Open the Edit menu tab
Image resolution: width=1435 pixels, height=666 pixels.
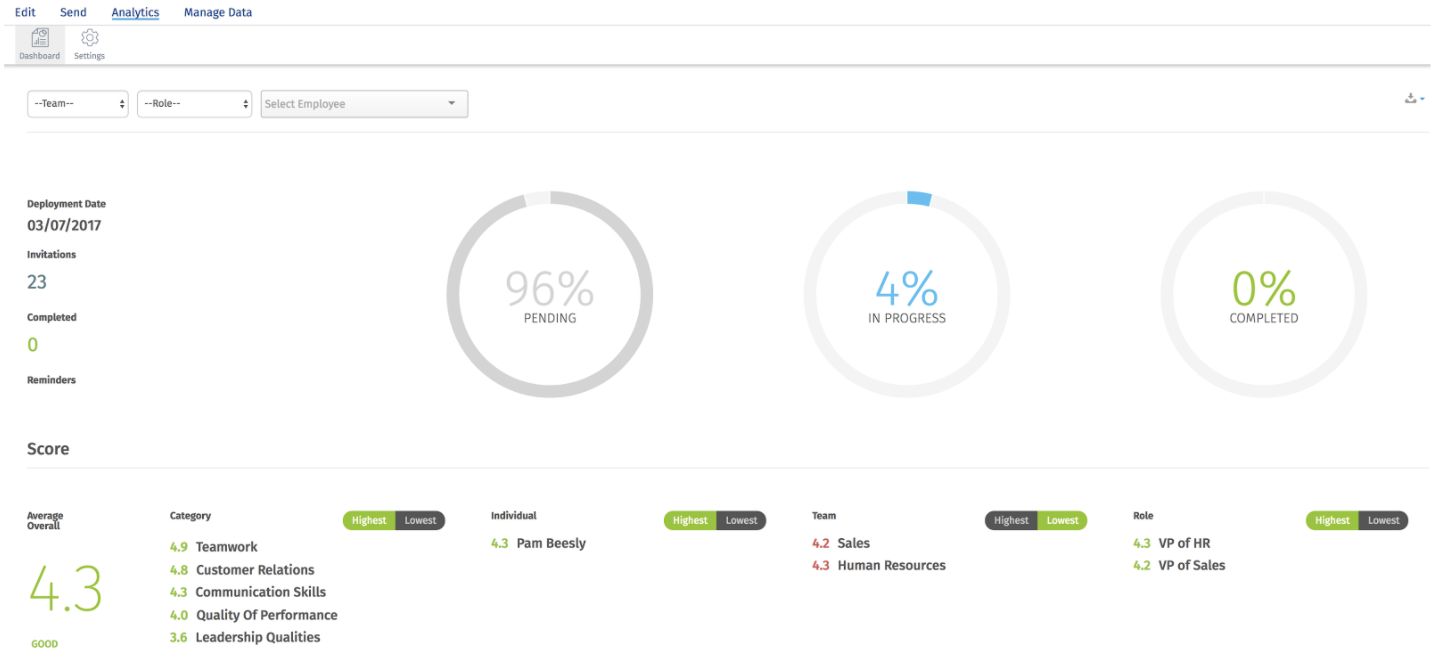click(25, 13)
